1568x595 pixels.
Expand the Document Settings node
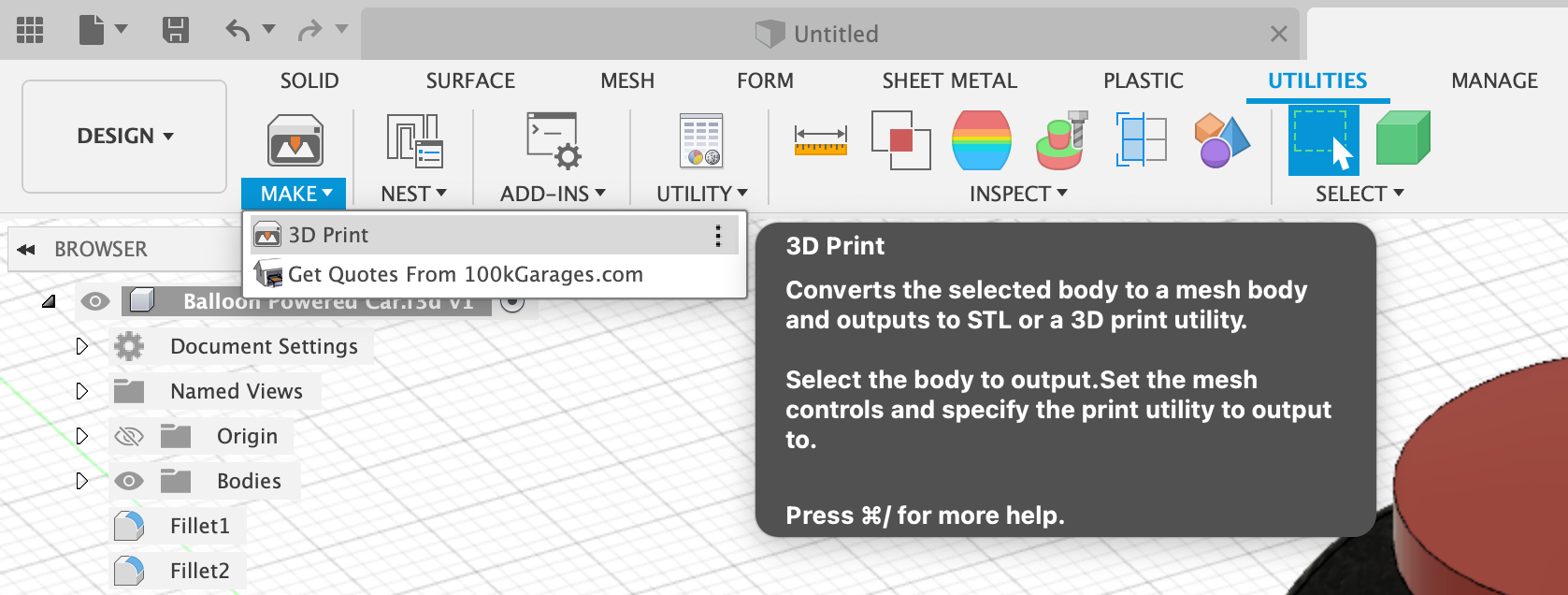pyautogui.click(x=82, y=346)
